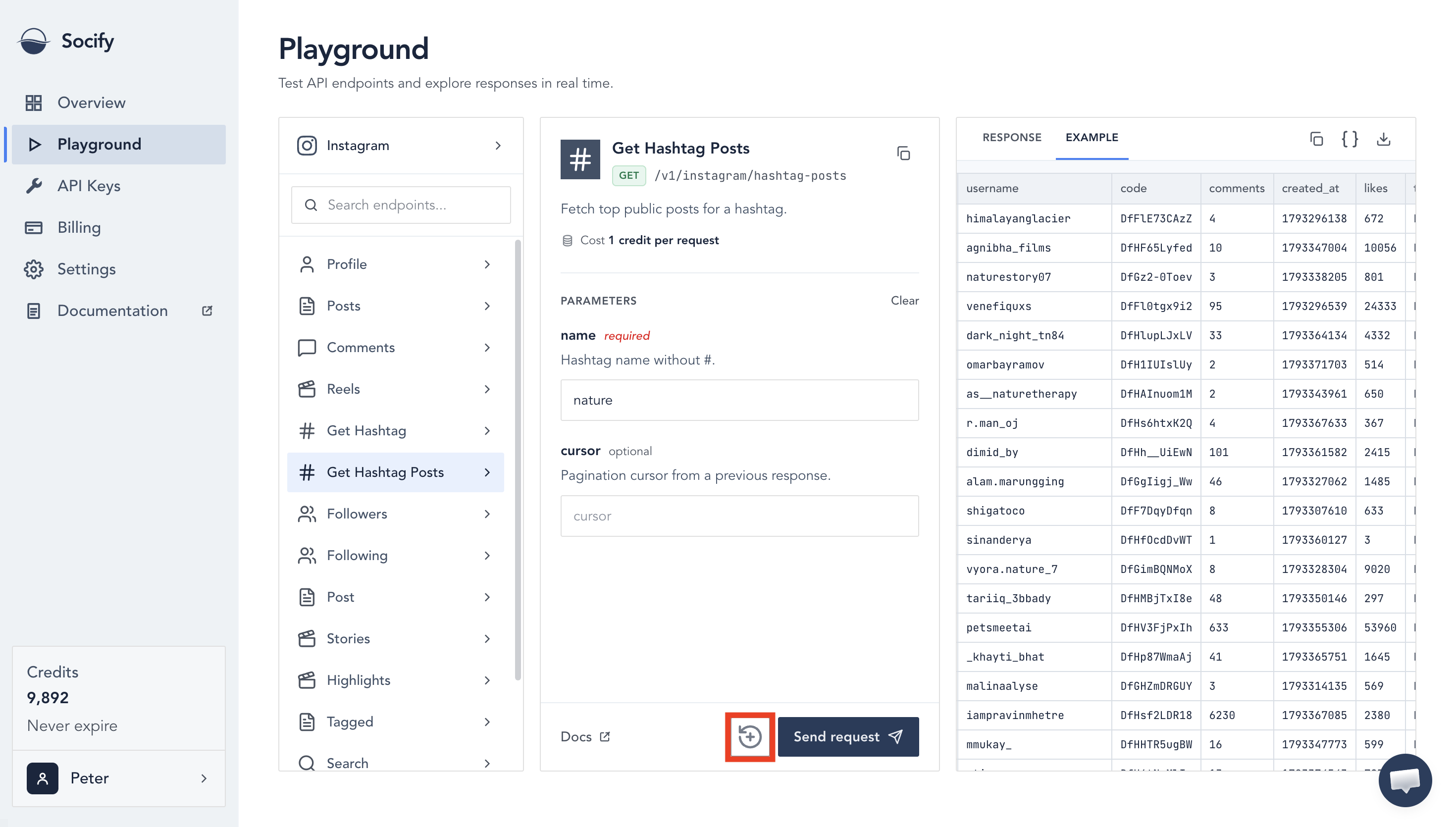This screenshot has width=1456, height=827.
Task: Select the Following endpoint
Action: click(395, 556)
